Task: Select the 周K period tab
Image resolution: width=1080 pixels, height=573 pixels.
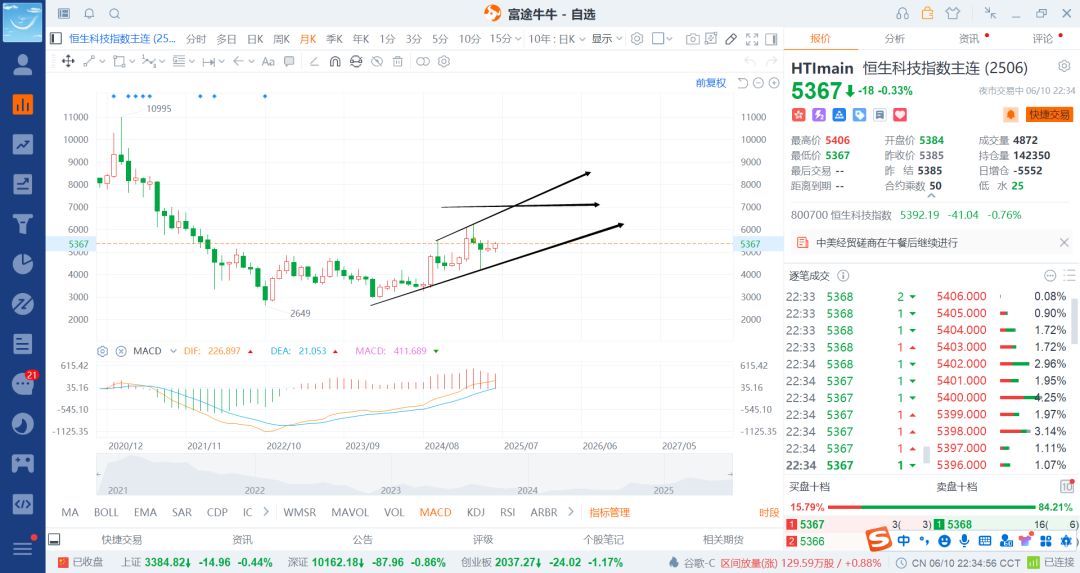Action: point(282,39)
